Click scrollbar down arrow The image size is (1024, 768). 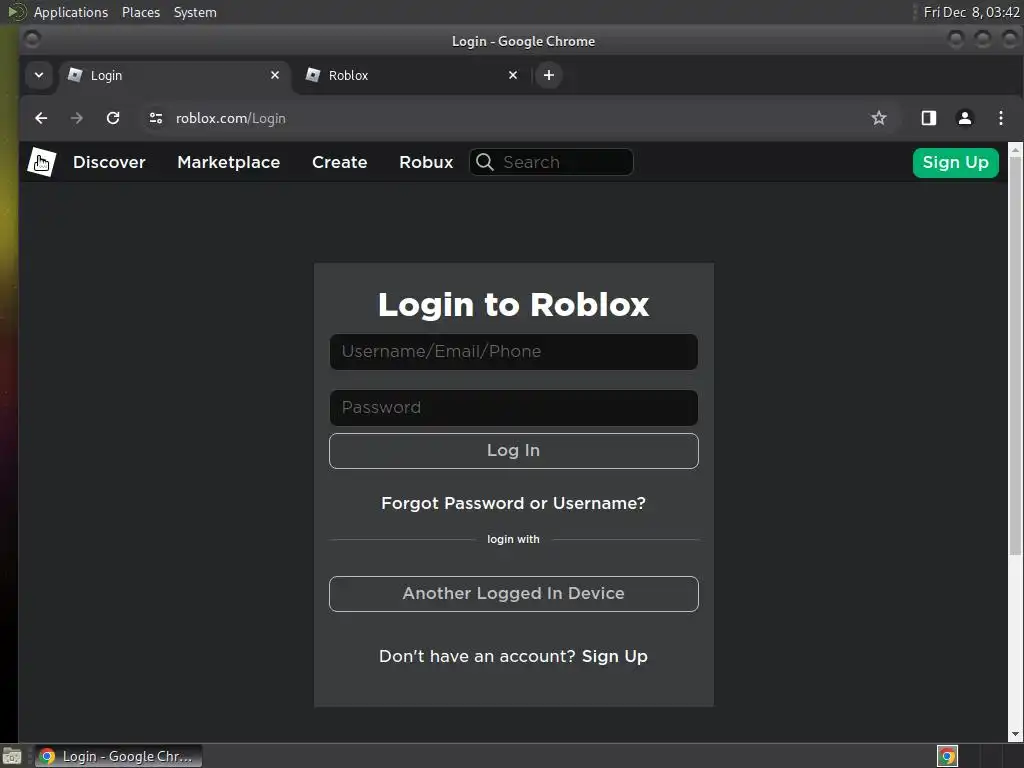pos(1015,735)
